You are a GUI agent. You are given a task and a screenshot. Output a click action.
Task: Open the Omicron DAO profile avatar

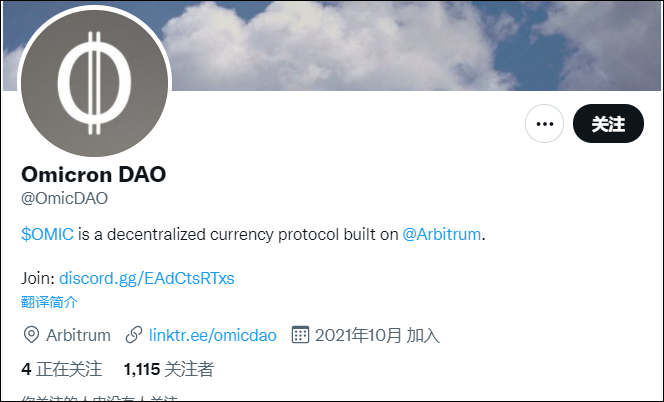pos(94,83)
